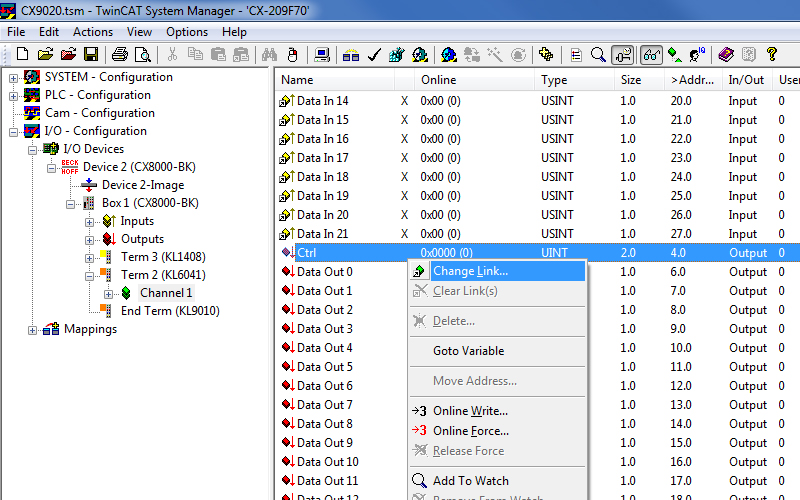Click the New document toolbar icon
Screen dimensions: 800x500
click(22, 54)
